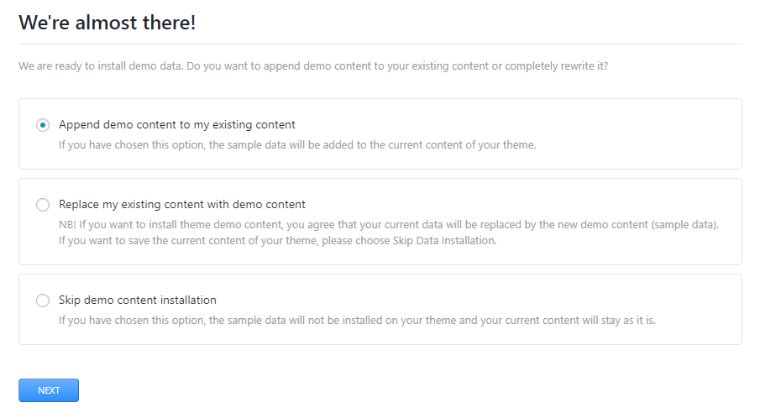Image resolution: width=760 pixels, height=418 pixels.
Task: Click the divider line below the heading
Action: point(380,44)
